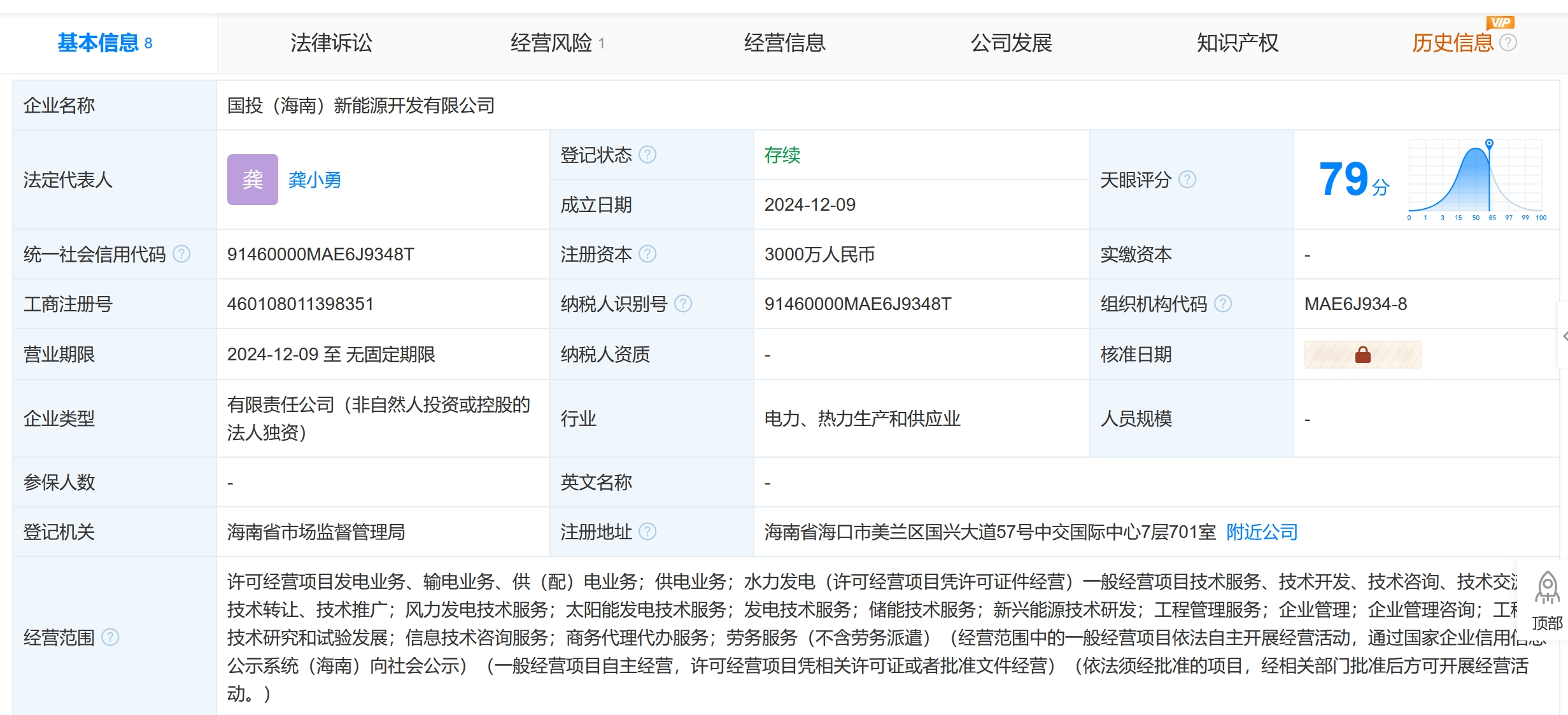Screen dimensions: 1568x715
Task: Click help icon beside 注册资本
Action: 647,254
